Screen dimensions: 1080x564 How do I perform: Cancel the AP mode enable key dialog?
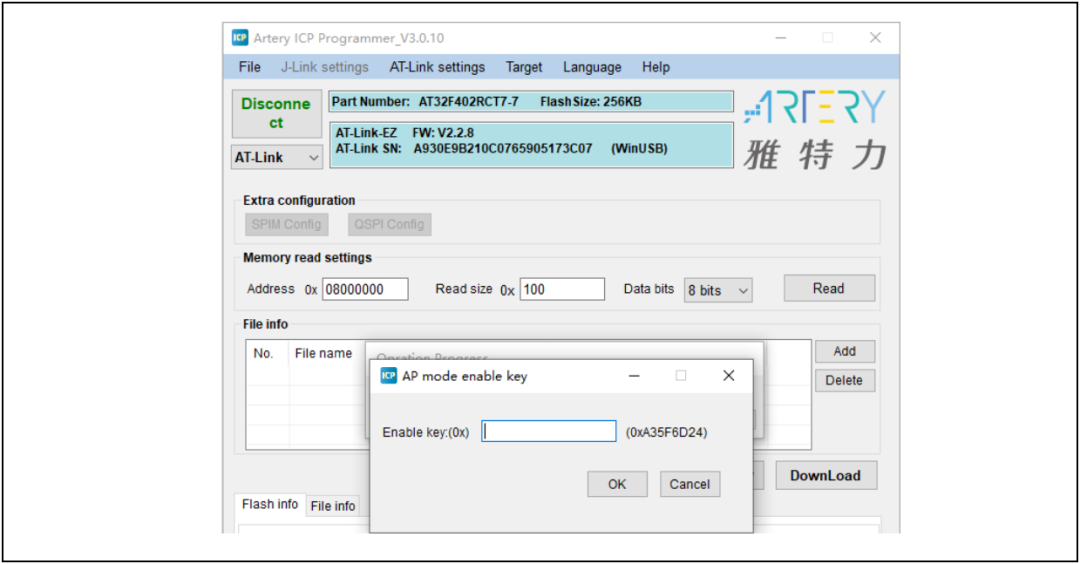tap(689, 484)
